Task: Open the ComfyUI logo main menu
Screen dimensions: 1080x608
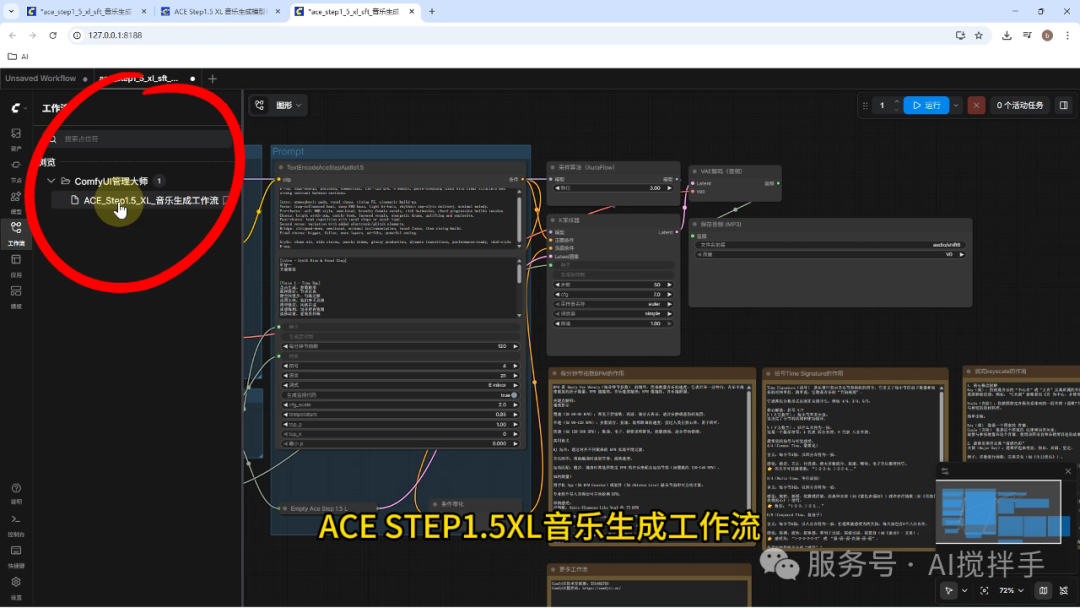Action: (16, 108)
